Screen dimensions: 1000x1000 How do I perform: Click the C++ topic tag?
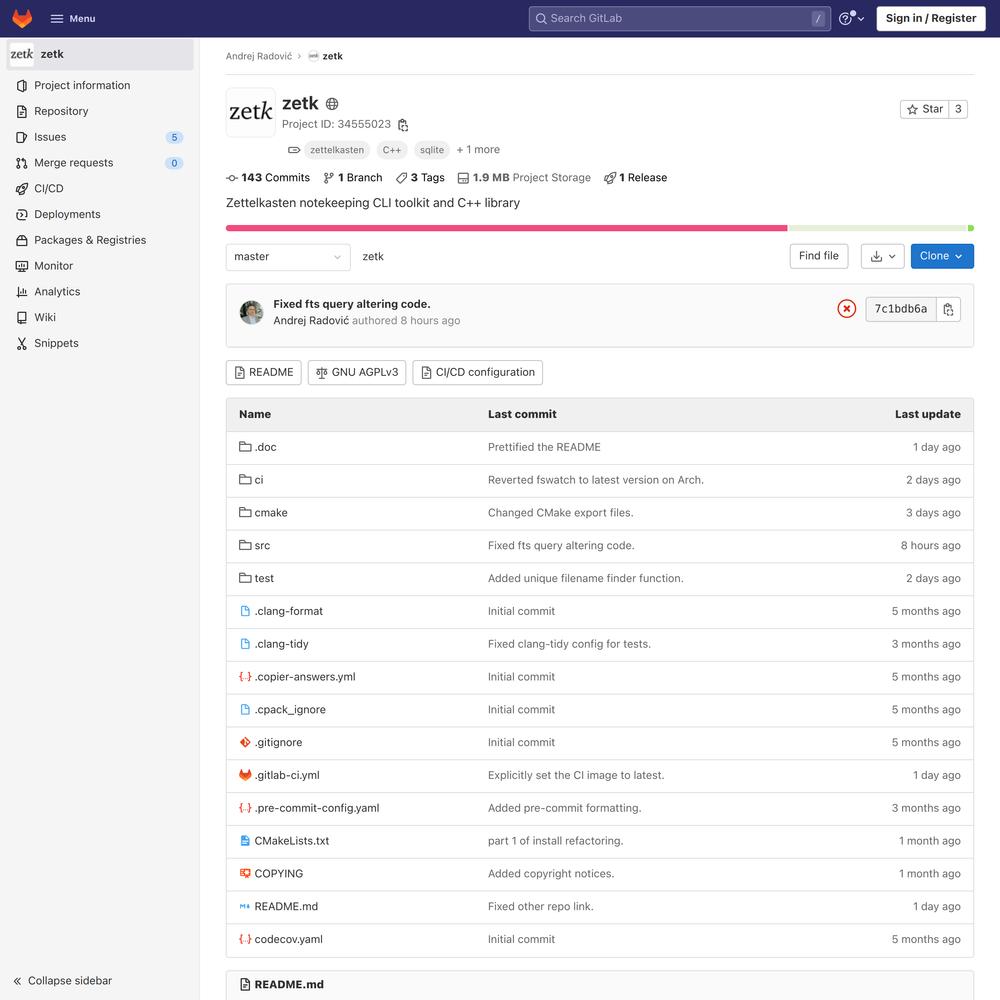(x=392, y=150)
